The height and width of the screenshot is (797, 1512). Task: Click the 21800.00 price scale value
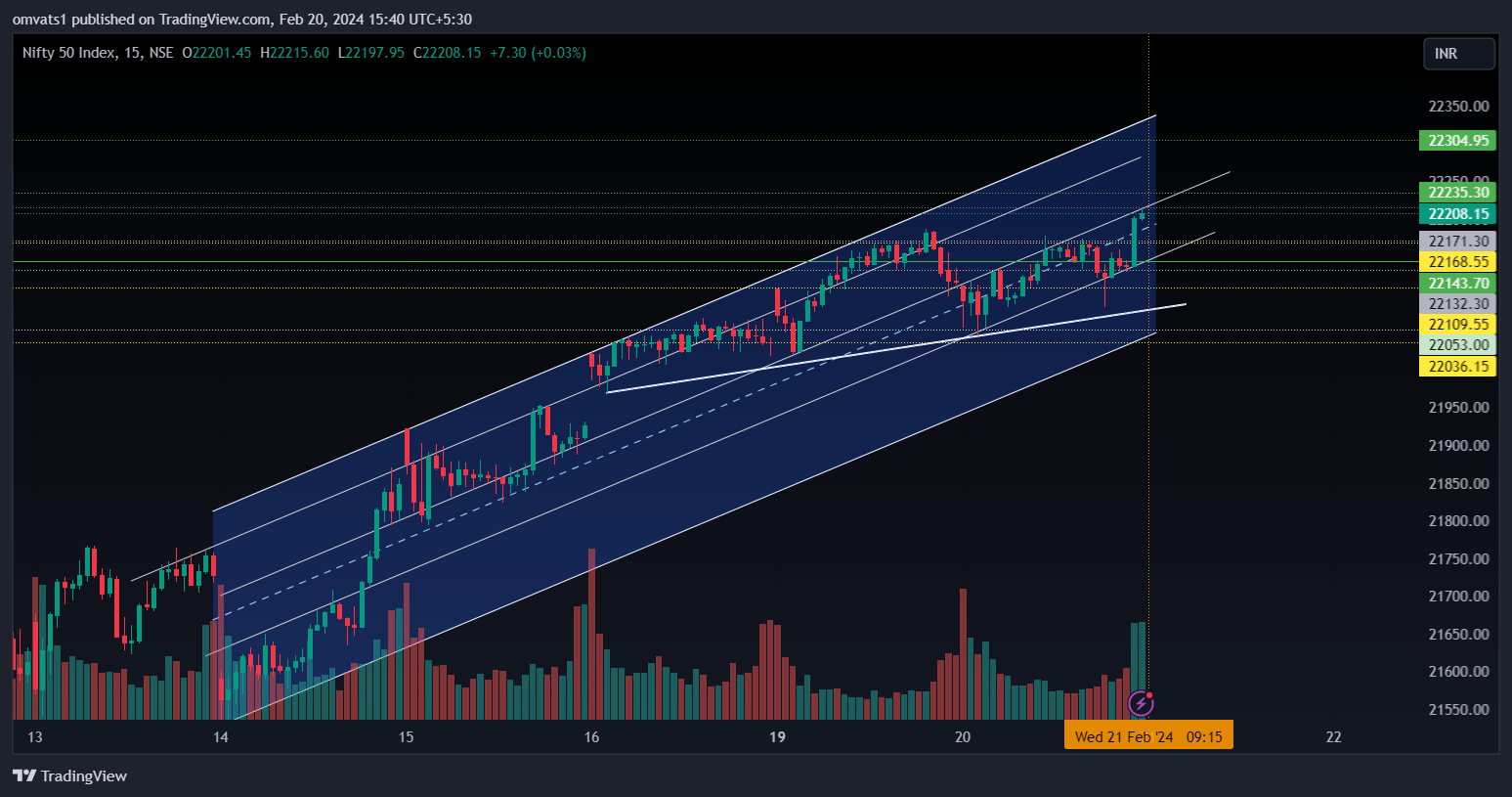pyautogui.click(x=1458, y=521)
